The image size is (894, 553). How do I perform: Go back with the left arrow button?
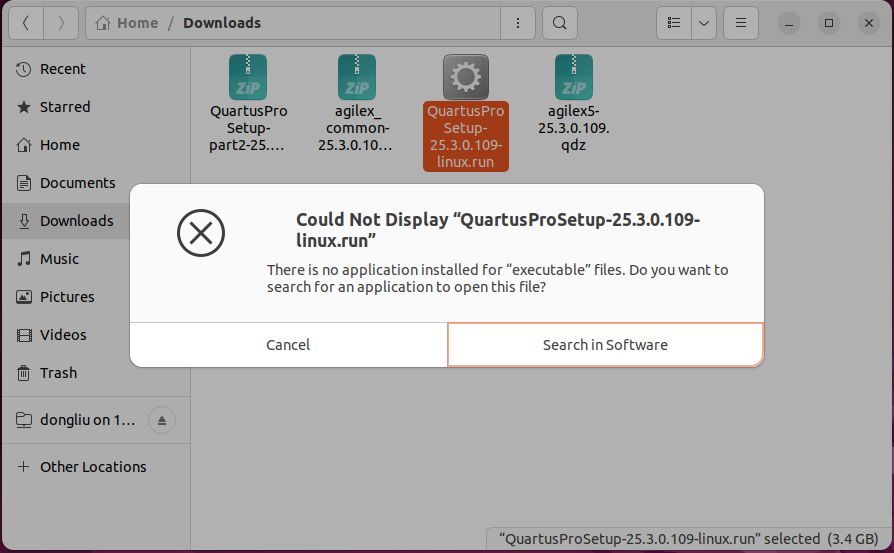(x=26, y=23)
